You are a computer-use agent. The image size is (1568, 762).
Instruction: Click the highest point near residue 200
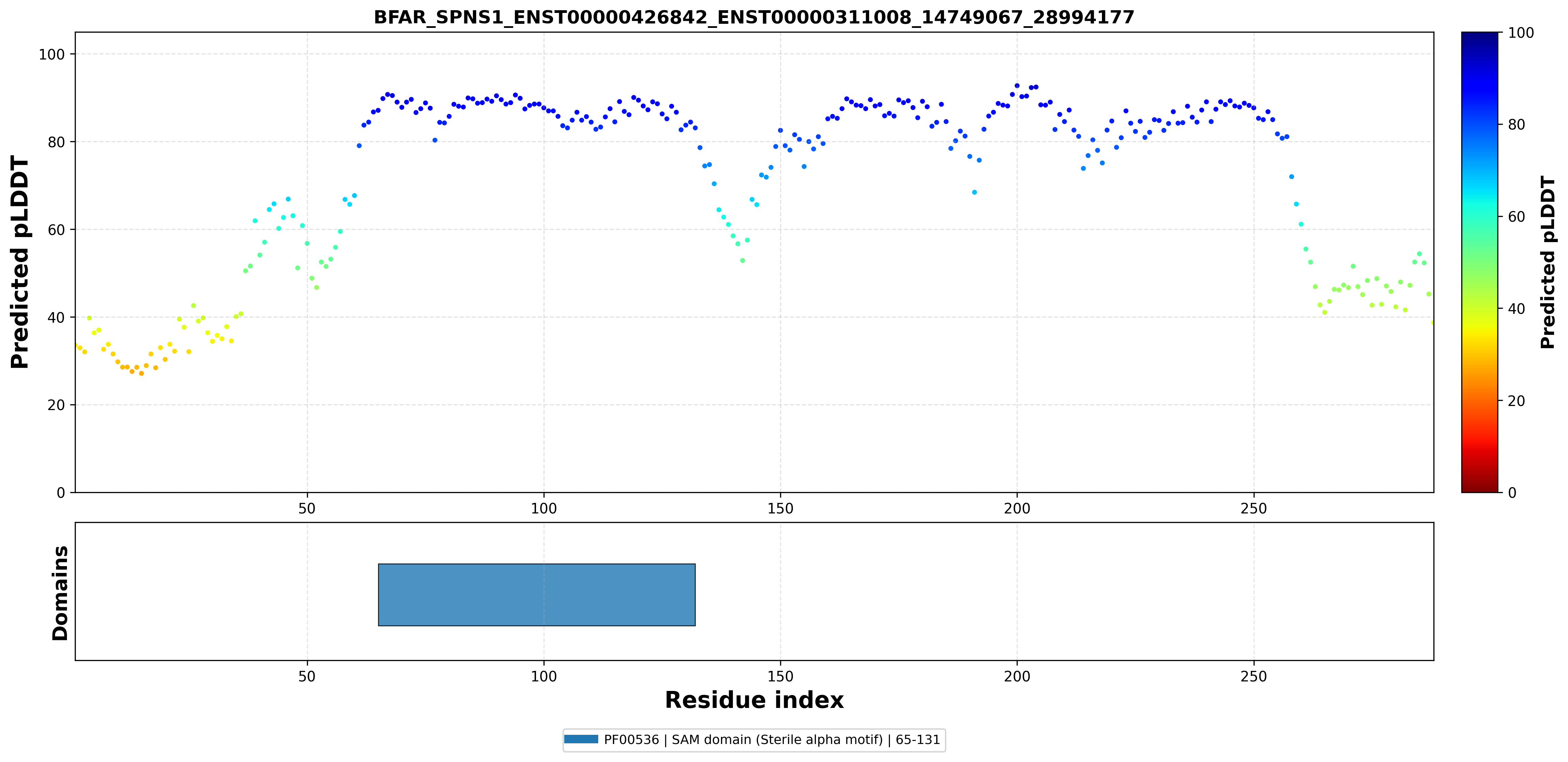click(1017, 86)
